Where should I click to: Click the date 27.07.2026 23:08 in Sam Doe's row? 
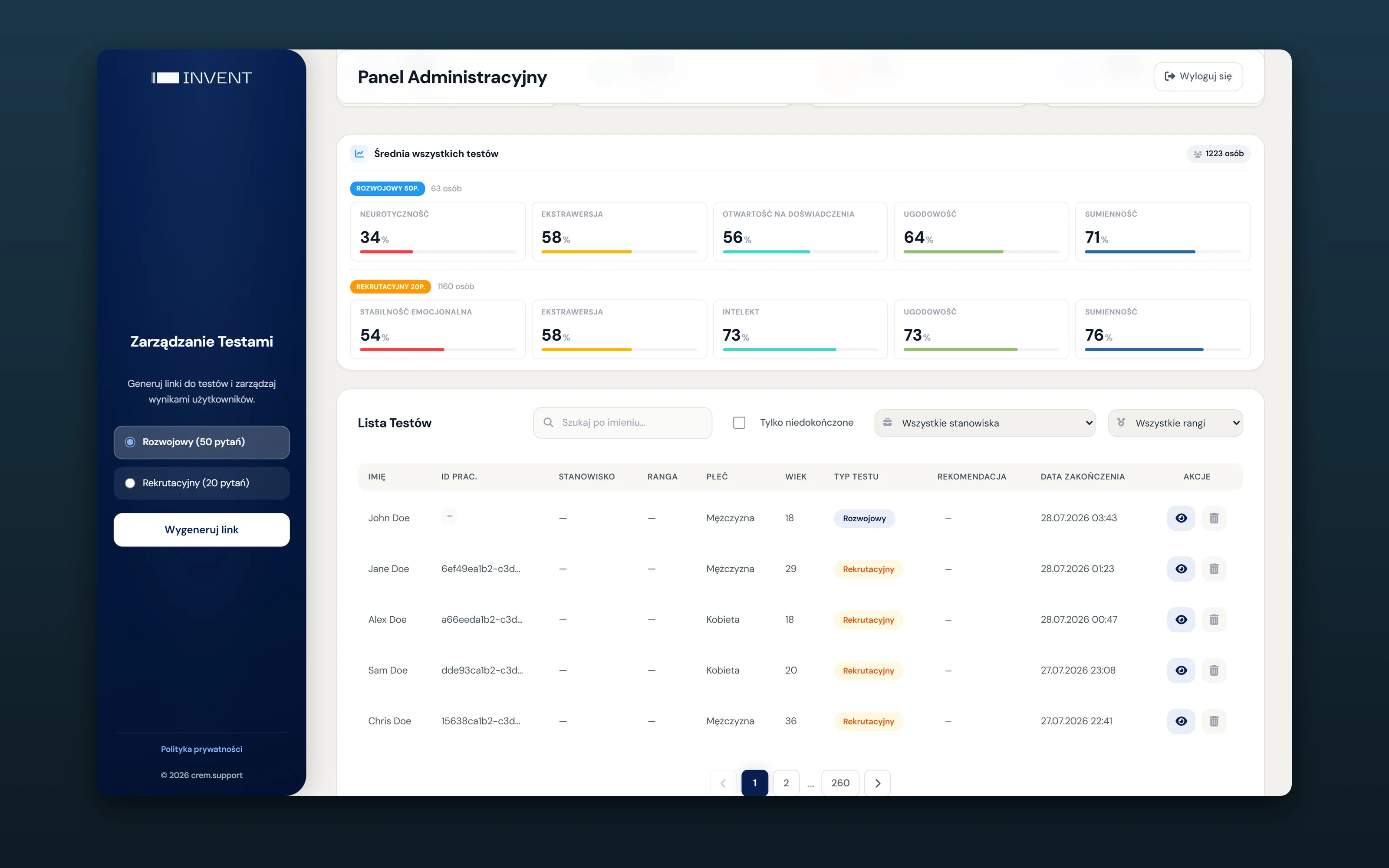click(x=1078, y=671)
